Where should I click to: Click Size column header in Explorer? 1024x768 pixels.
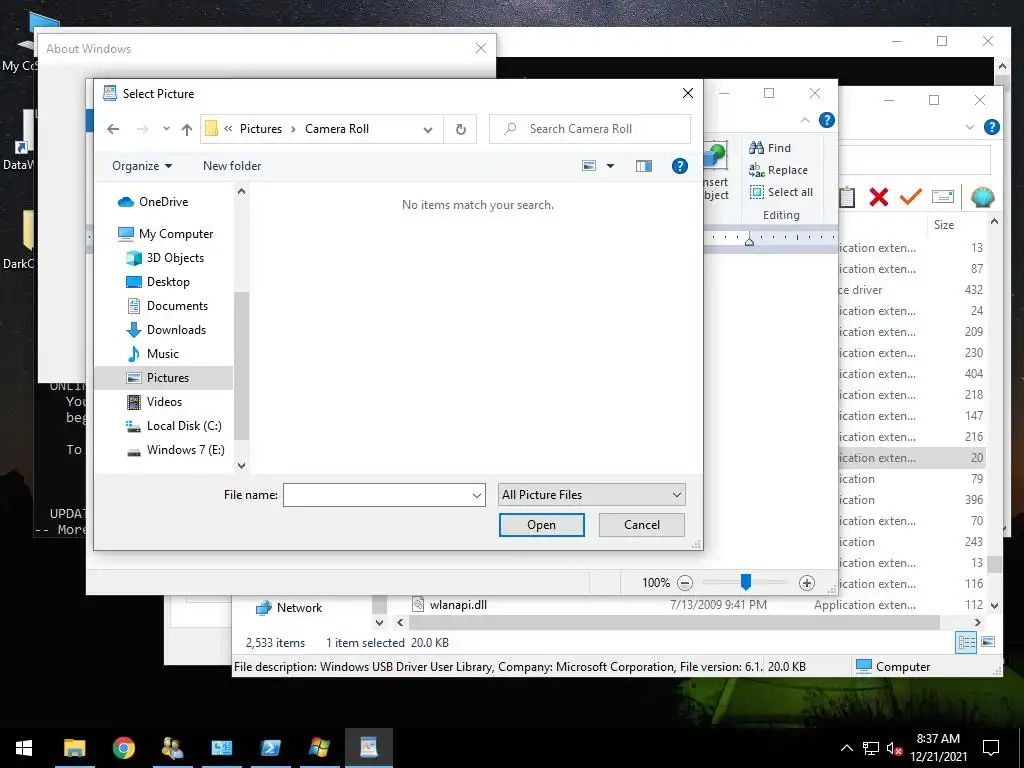[944, 225]
